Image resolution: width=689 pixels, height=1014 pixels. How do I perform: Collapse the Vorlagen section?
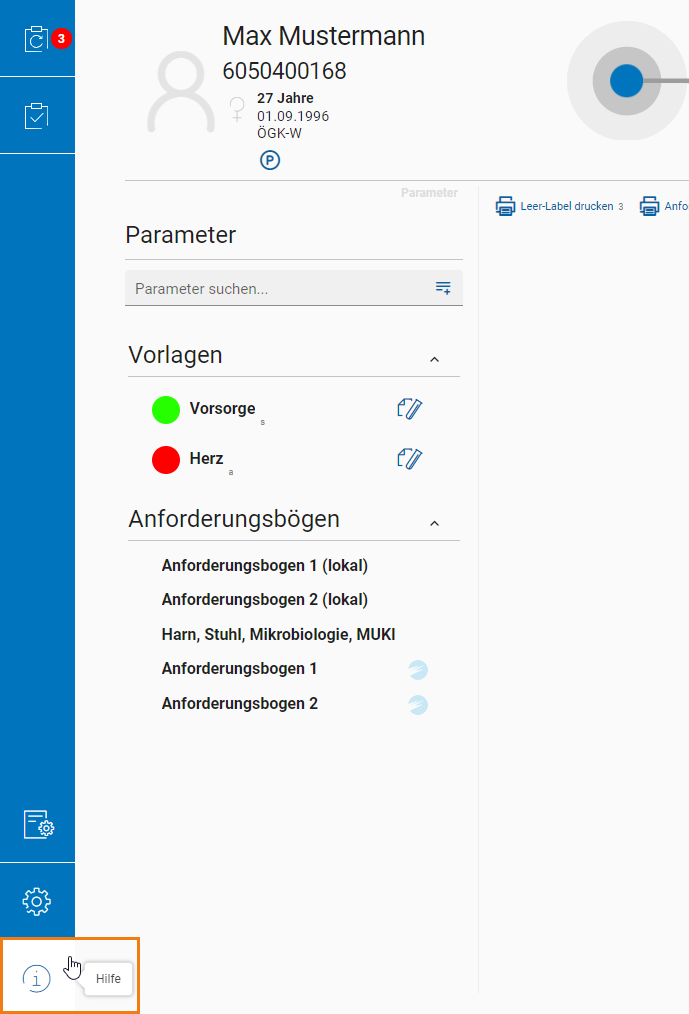coord(435,359)
